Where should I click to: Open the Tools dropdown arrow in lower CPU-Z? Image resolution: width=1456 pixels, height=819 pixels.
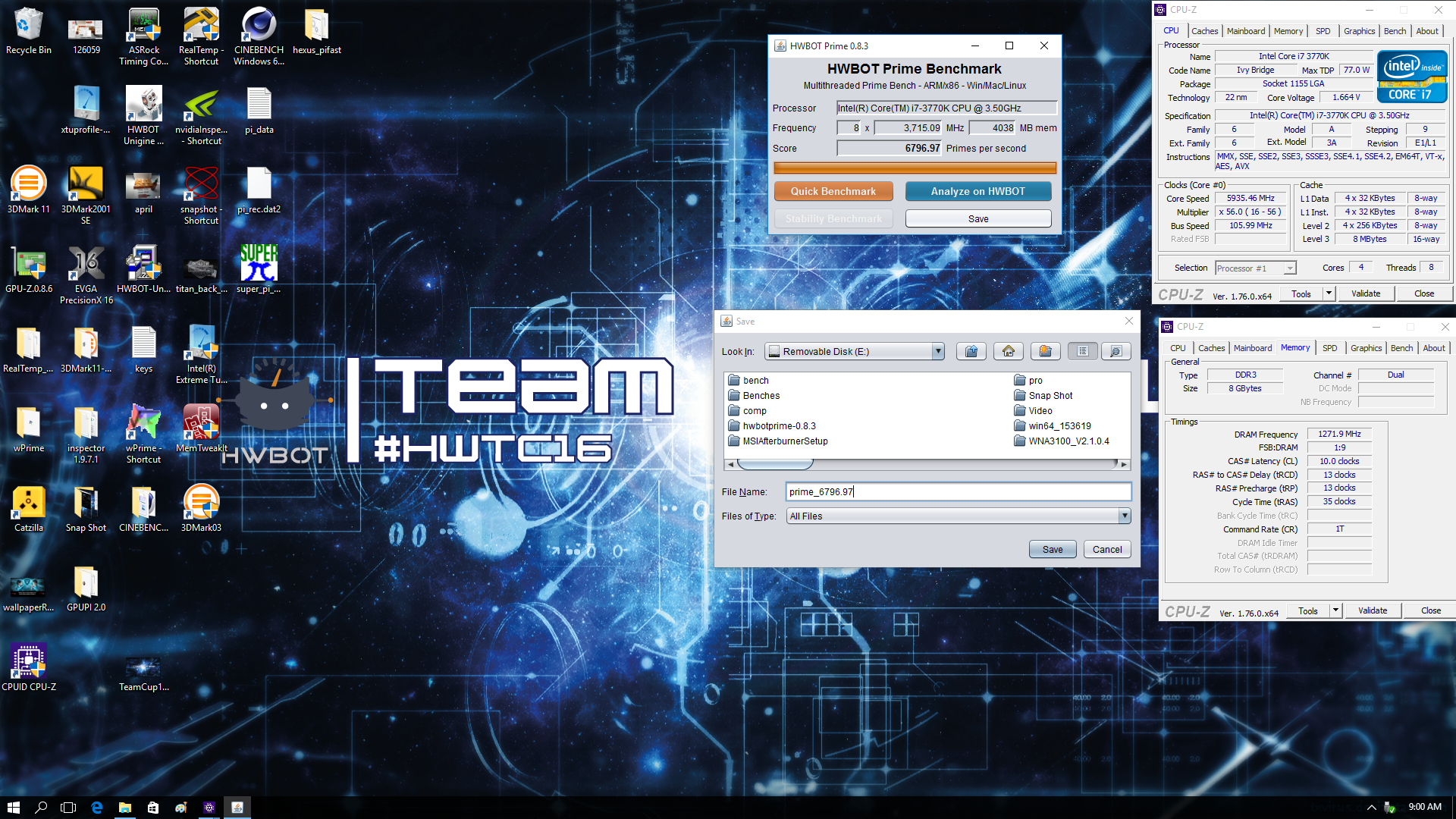[x=1335, y=610]
